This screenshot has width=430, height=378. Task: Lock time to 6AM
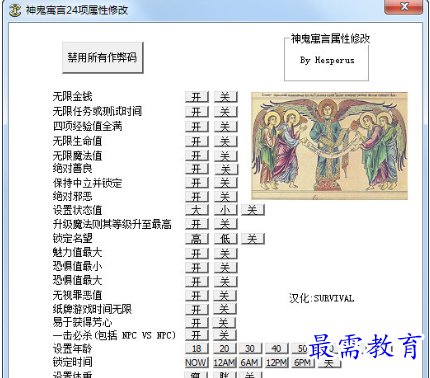(250, 362)
